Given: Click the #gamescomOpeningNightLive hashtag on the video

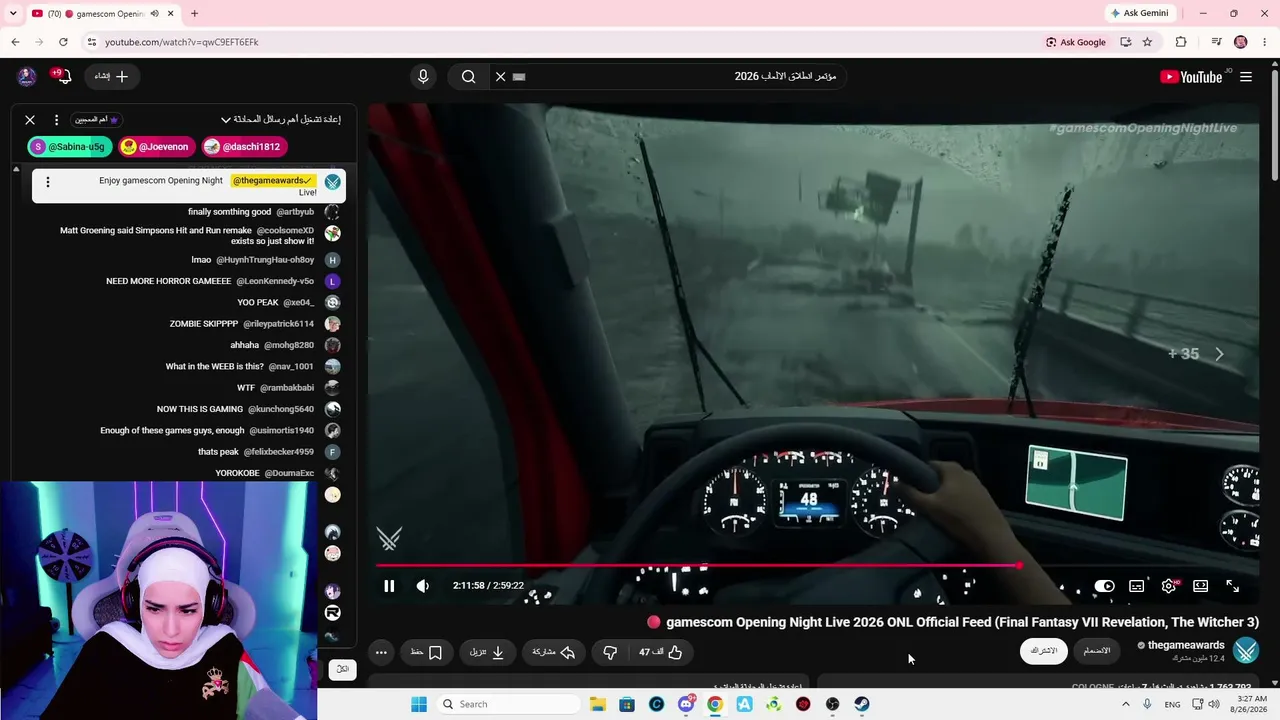Looking at the screenshot, I should click(1143, 128).
